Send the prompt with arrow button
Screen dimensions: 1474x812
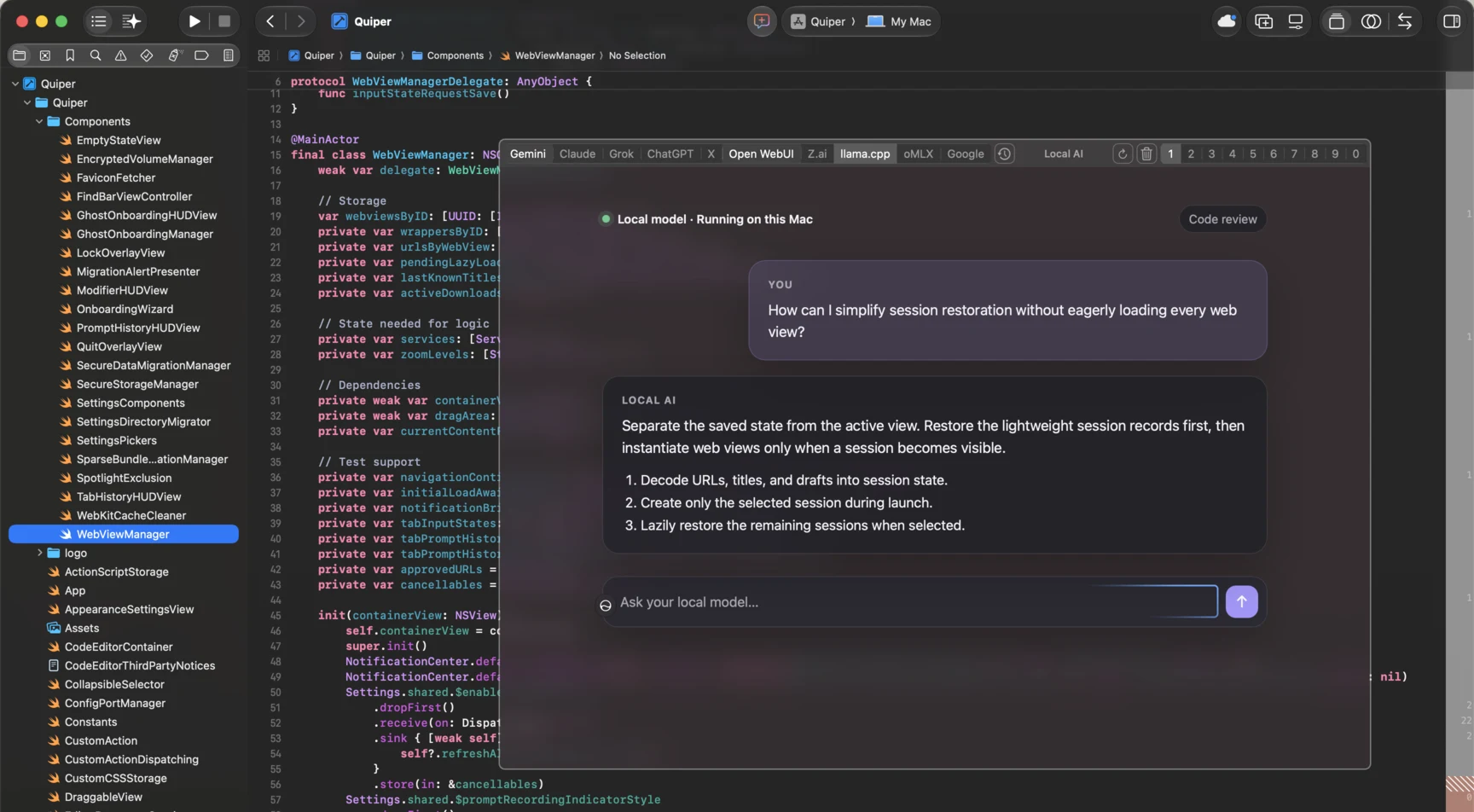1242,602
